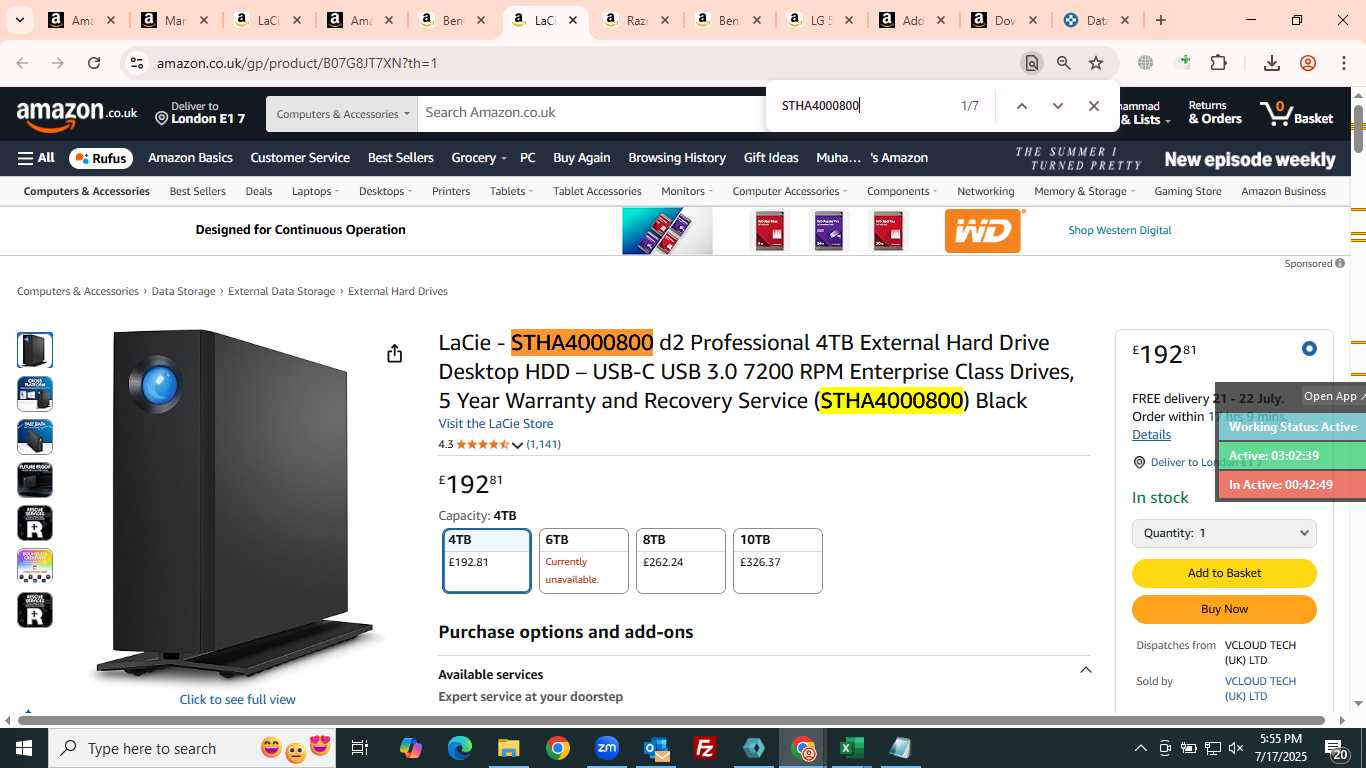1366x768 pixels.
Task: Open FileZilla from the taskbar
Action: tap(705, 748)
